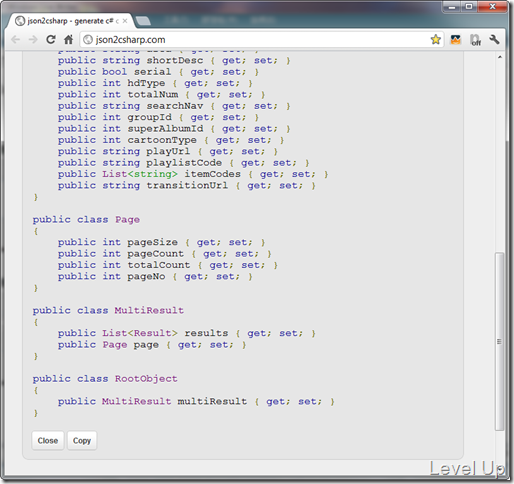Click the 'bool serial' property line

[158, 72]
